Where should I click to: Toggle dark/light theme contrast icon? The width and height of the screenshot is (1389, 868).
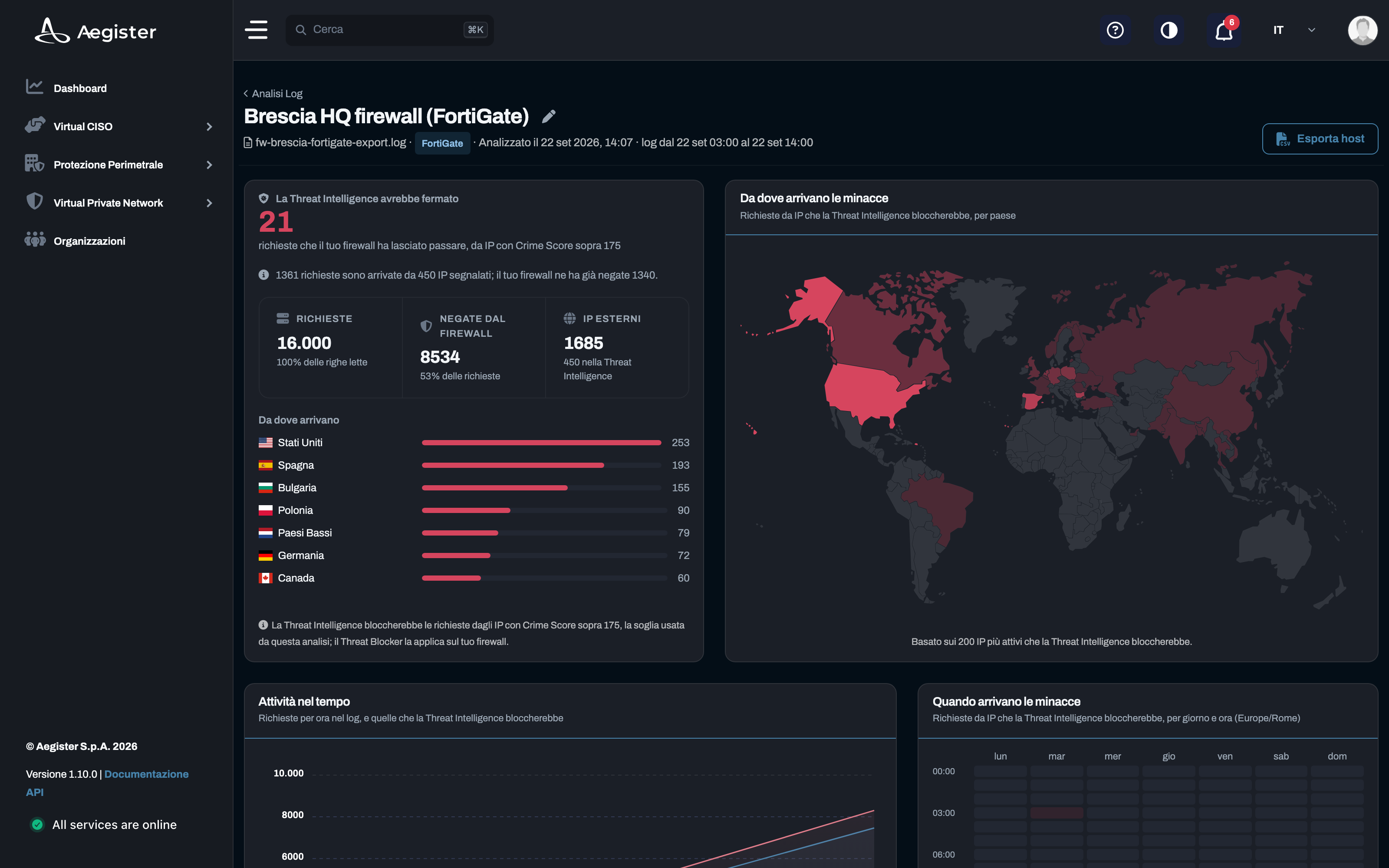coord(1168,30)
